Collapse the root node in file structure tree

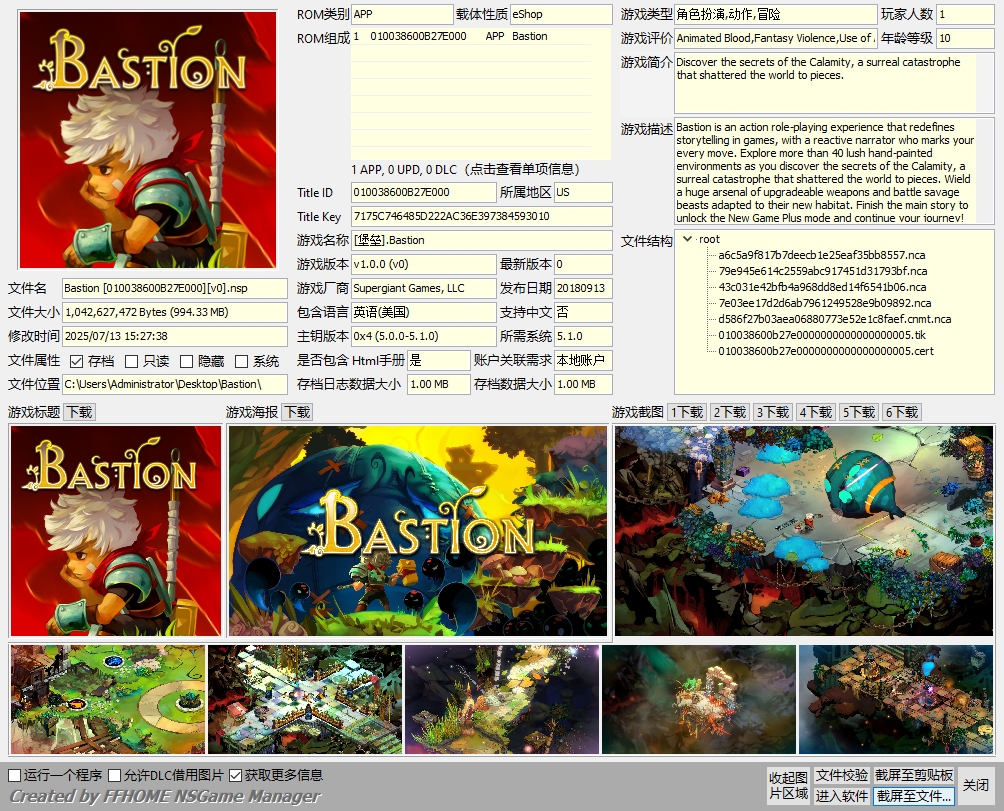(687, 239)
